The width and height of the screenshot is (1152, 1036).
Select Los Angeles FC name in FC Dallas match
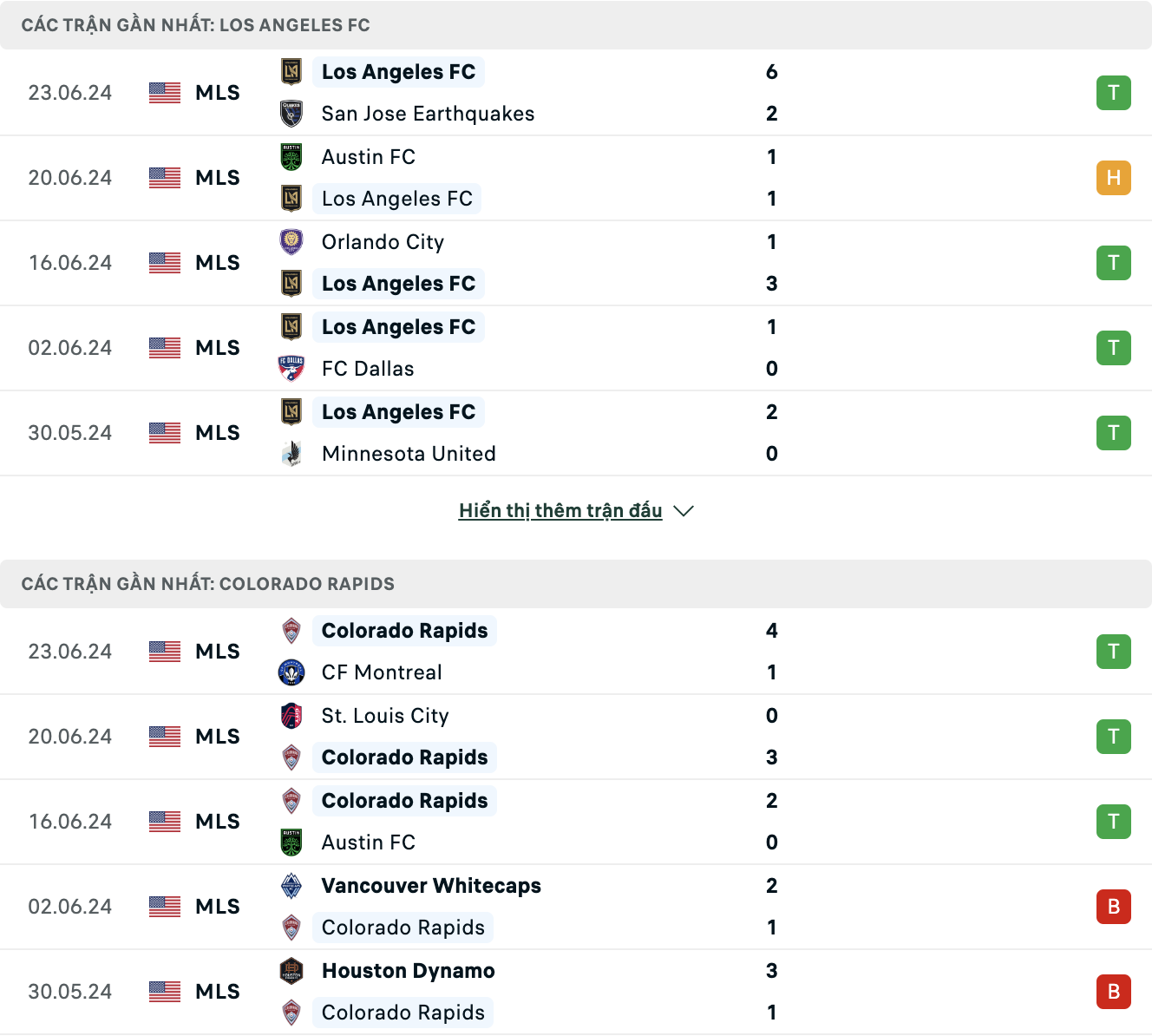point(398,327)
